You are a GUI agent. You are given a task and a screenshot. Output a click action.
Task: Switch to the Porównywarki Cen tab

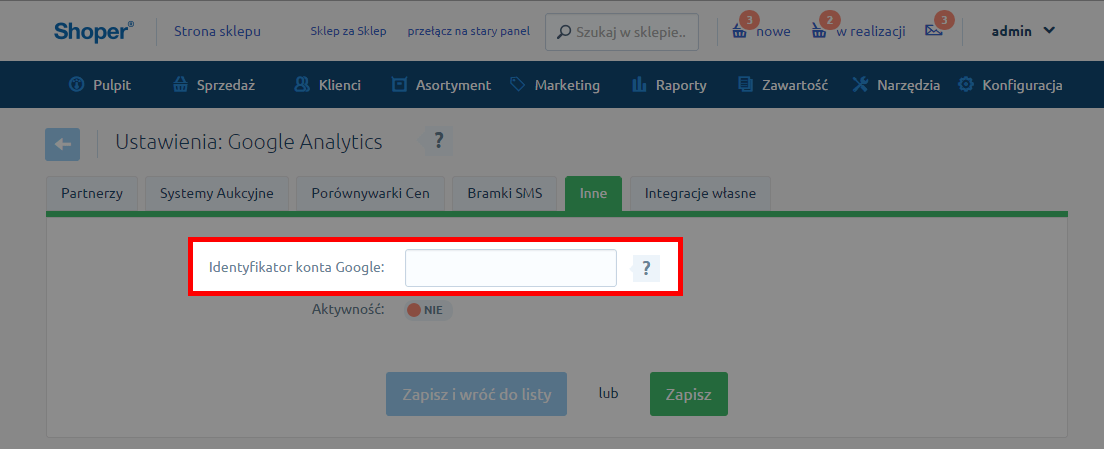[x=370, y=194]
